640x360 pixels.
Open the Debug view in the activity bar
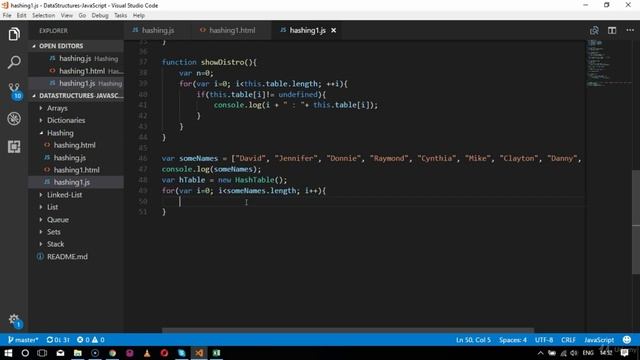[x=14, y=119]
